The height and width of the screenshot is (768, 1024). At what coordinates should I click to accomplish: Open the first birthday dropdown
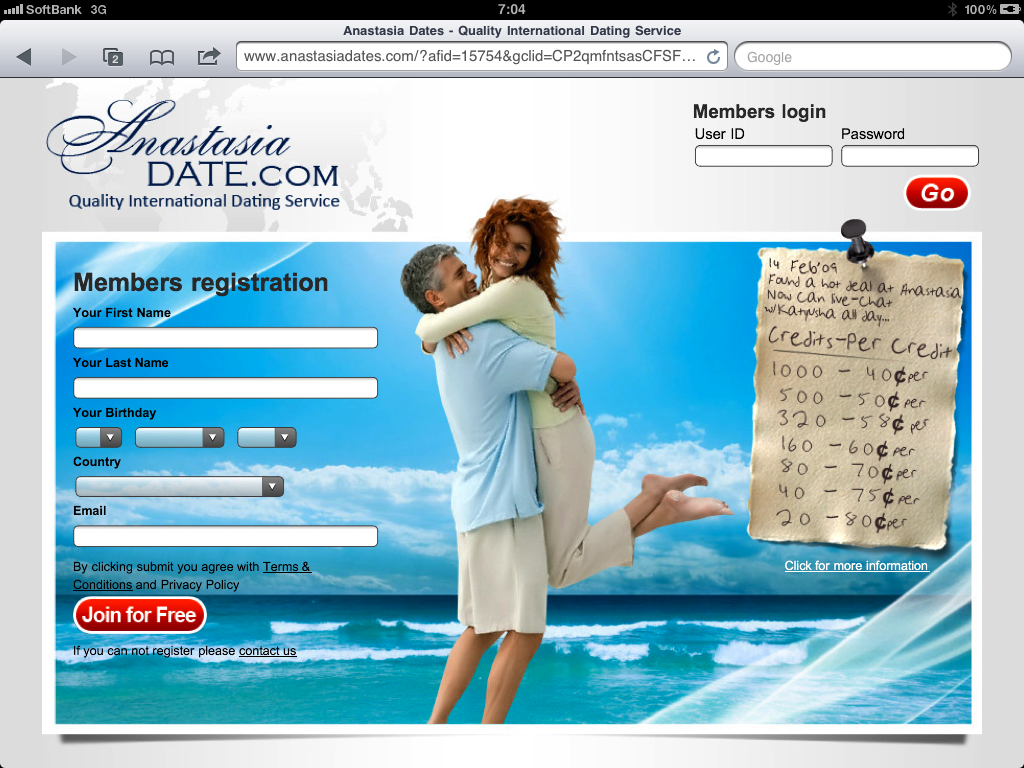pyautogui.click(x=99, y=437)
